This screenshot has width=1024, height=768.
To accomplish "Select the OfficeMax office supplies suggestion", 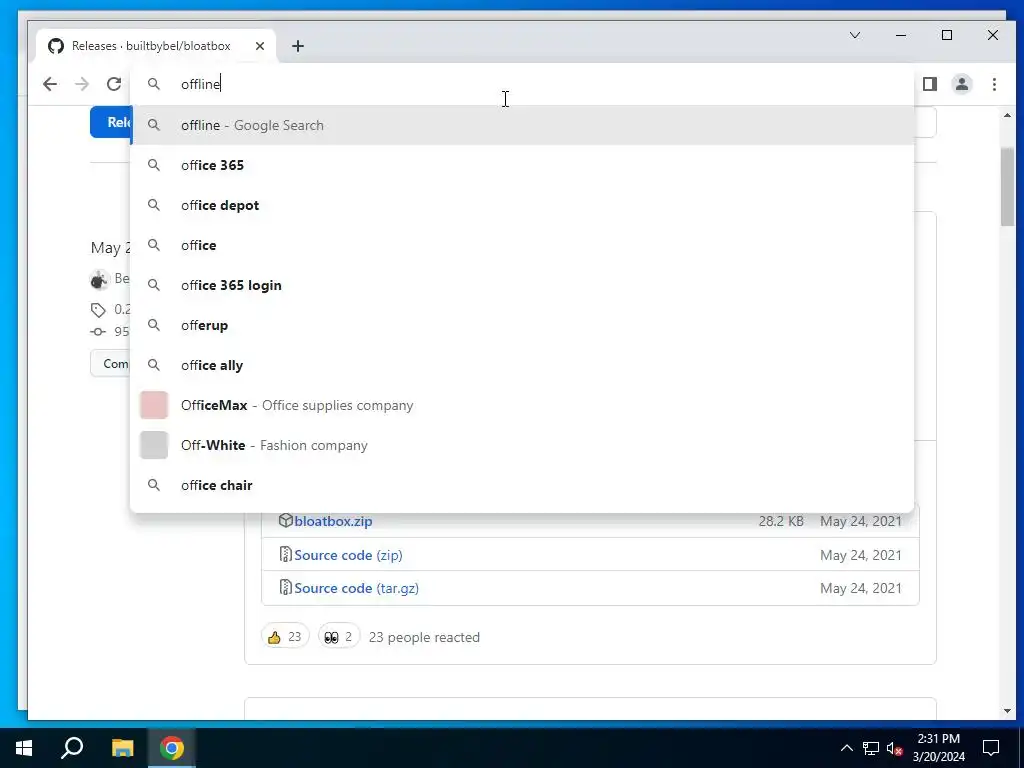I will coord(522,405).
